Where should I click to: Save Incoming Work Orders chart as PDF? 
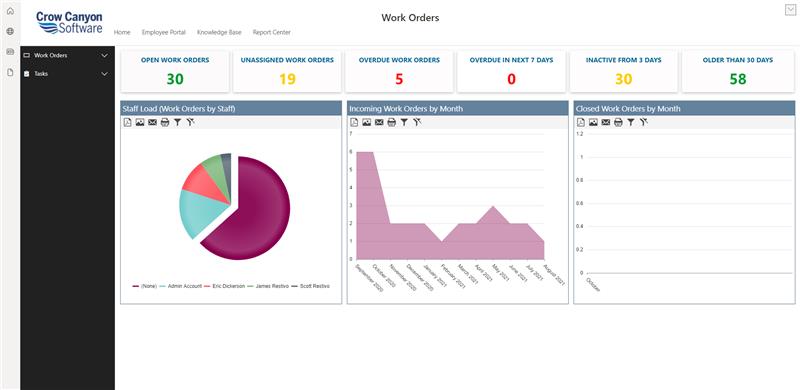354,123
